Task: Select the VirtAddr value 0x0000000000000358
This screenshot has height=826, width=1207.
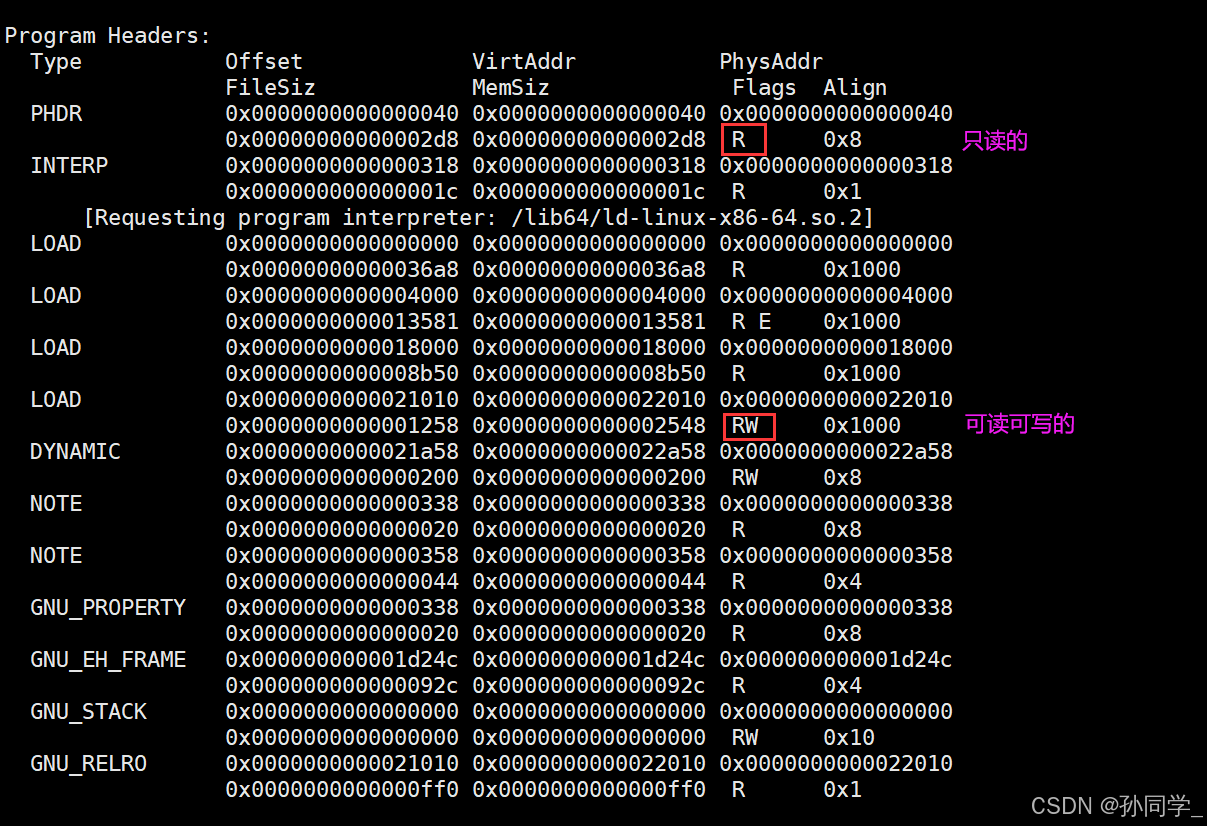Action: 589,556
